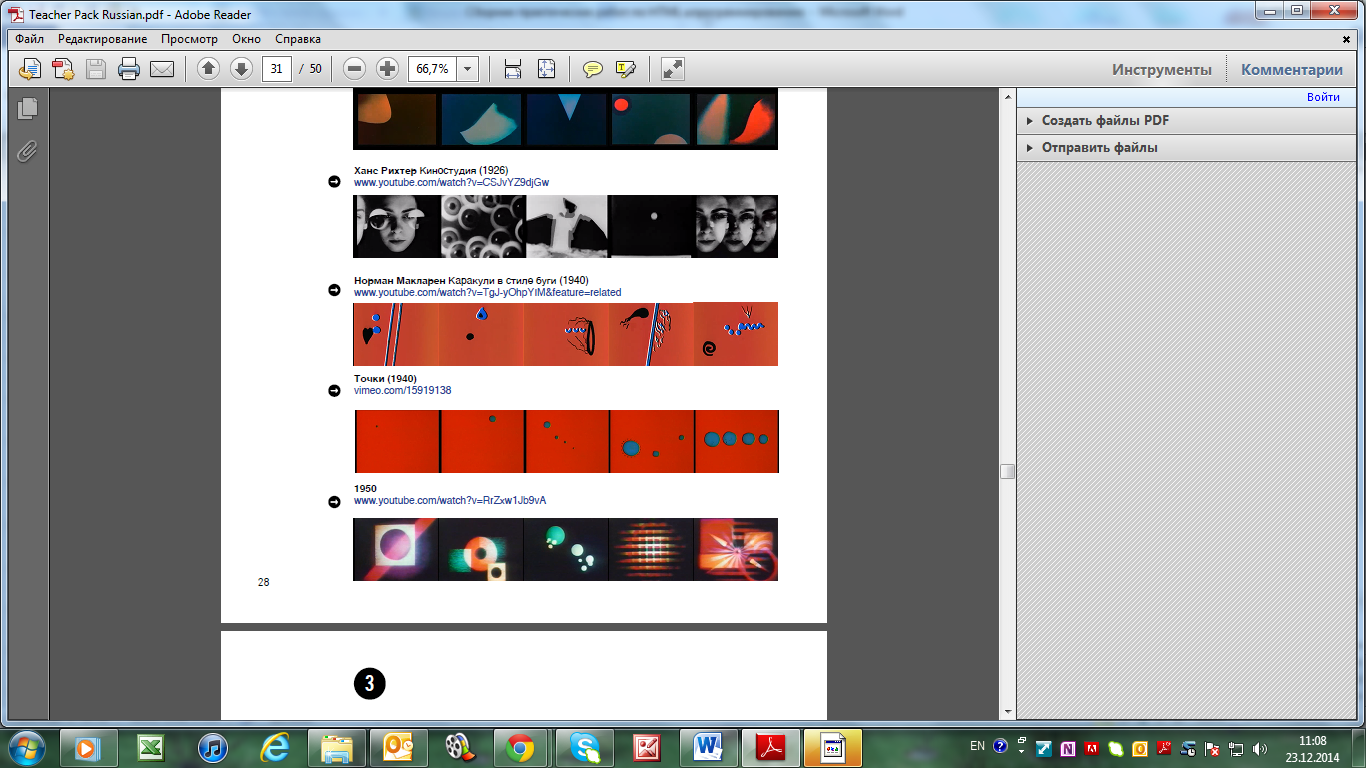Click the greyed-out Save floppy icon
The height and width of the screenshot is (768, 1366).
click(x=96, y=69)
